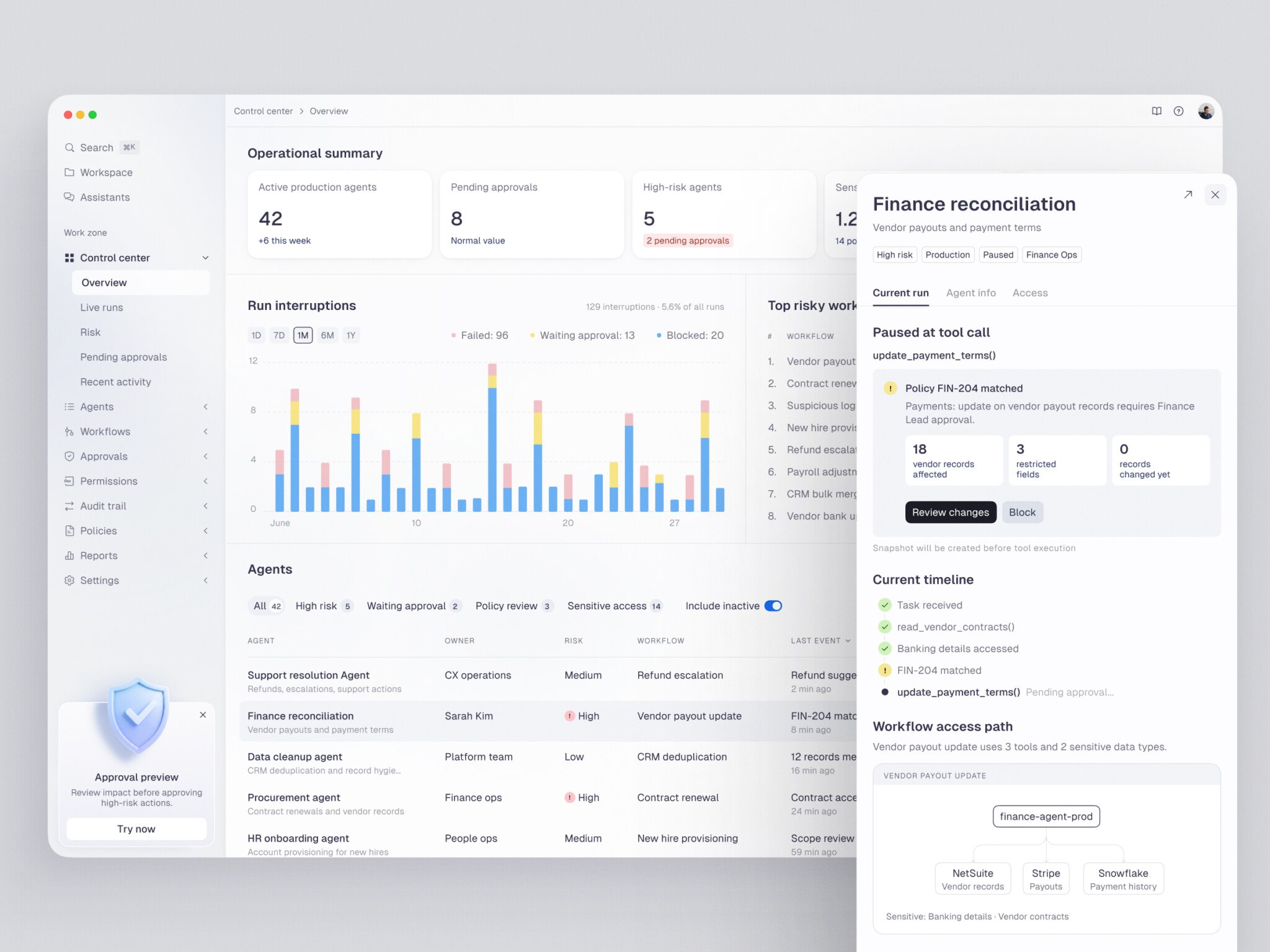Select the 1Y time range
This screenshot has width=1270, height=952.
[351, 335]
